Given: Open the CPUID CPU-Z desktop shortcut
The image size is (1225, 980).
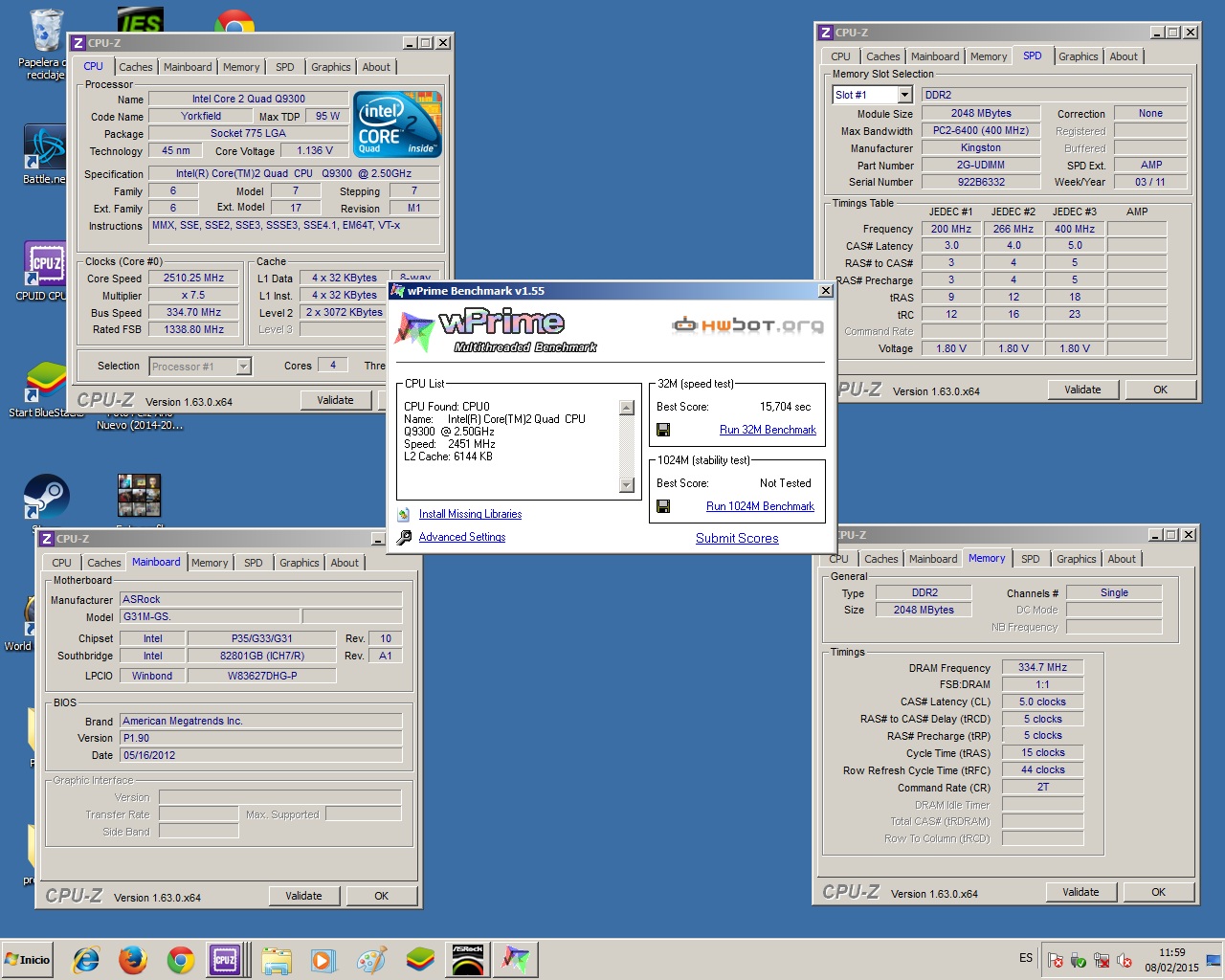Looking at the screenshot, I should pos(43,271).
